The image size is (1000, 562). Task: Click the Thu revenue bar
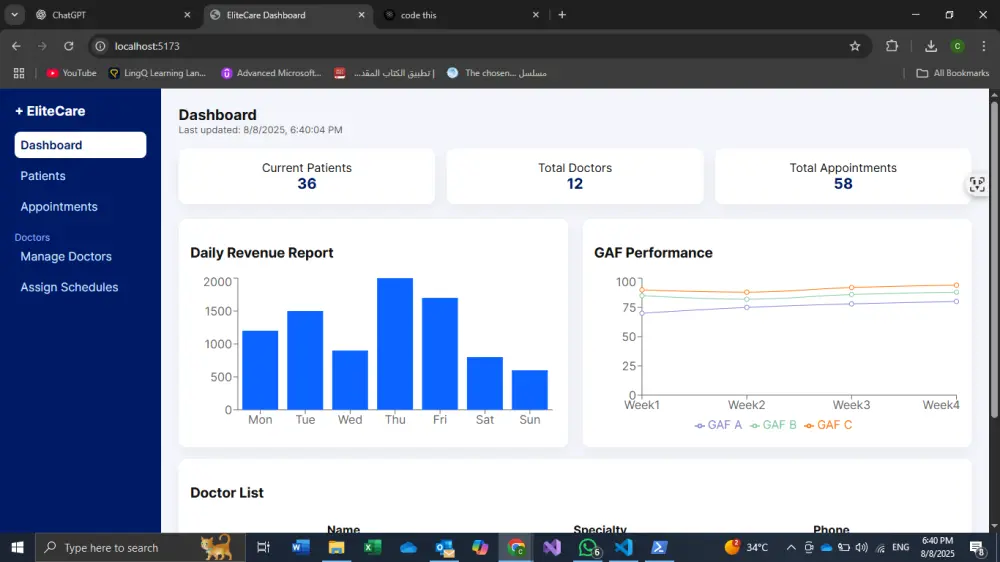coord(395,344)
